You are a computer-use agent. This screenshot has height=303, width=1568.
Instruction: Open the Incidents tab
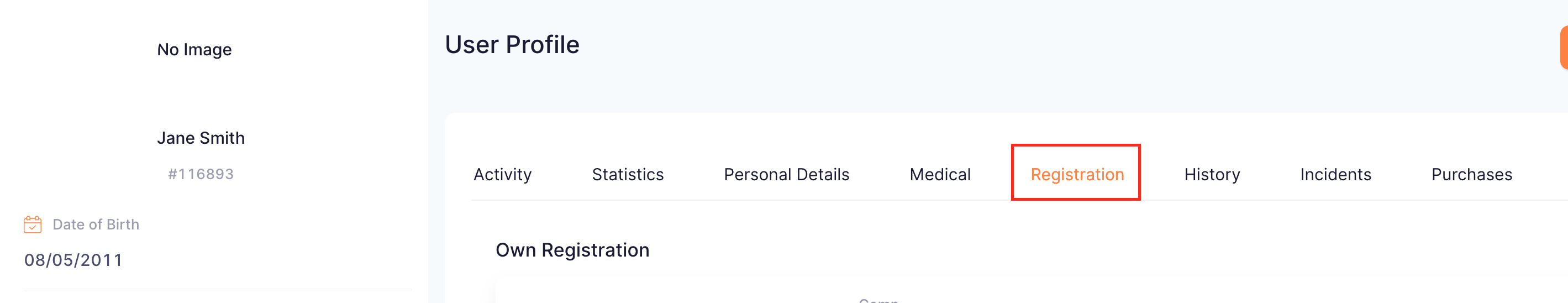pos(1335,174)
